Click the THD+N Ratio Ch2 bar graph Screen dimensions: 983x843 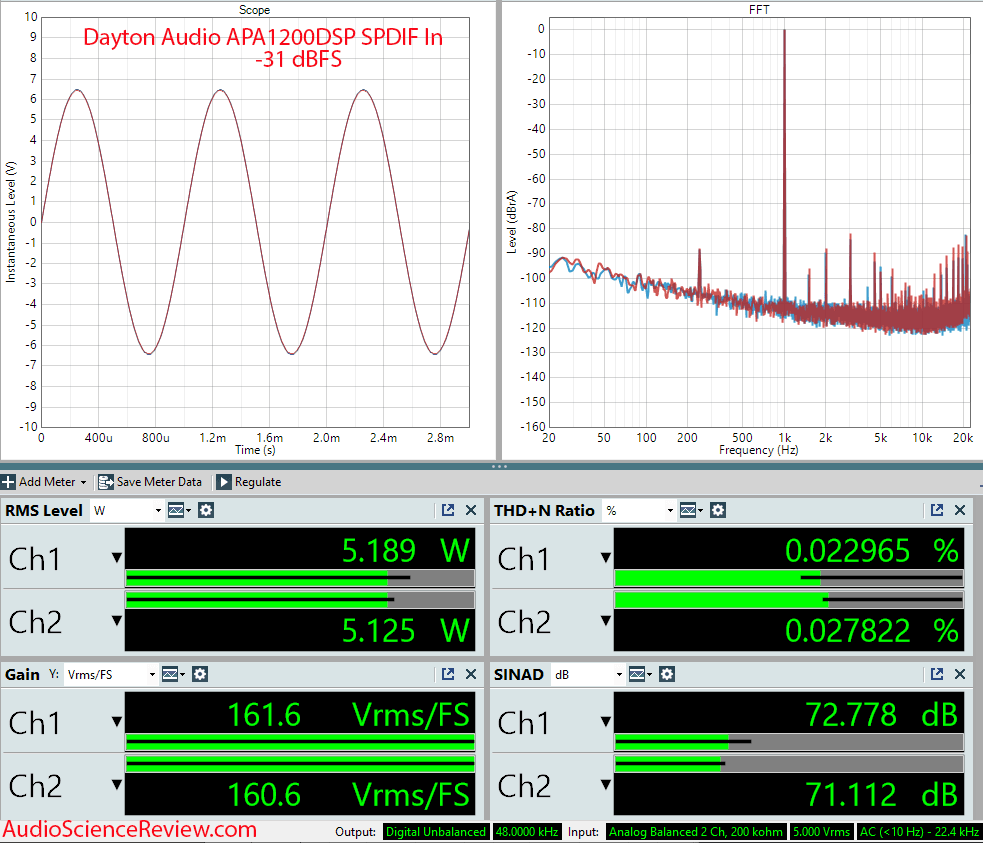(789, 600)
